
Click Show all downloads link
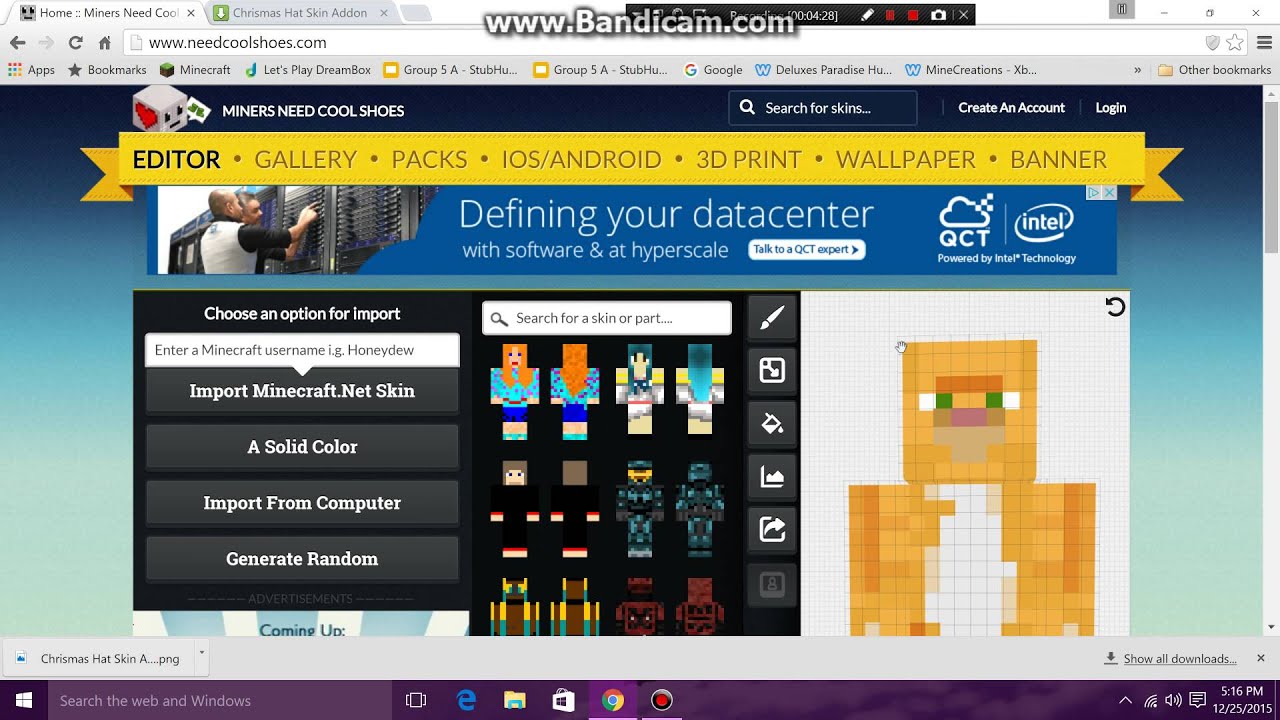click(x=1180, y=659)
